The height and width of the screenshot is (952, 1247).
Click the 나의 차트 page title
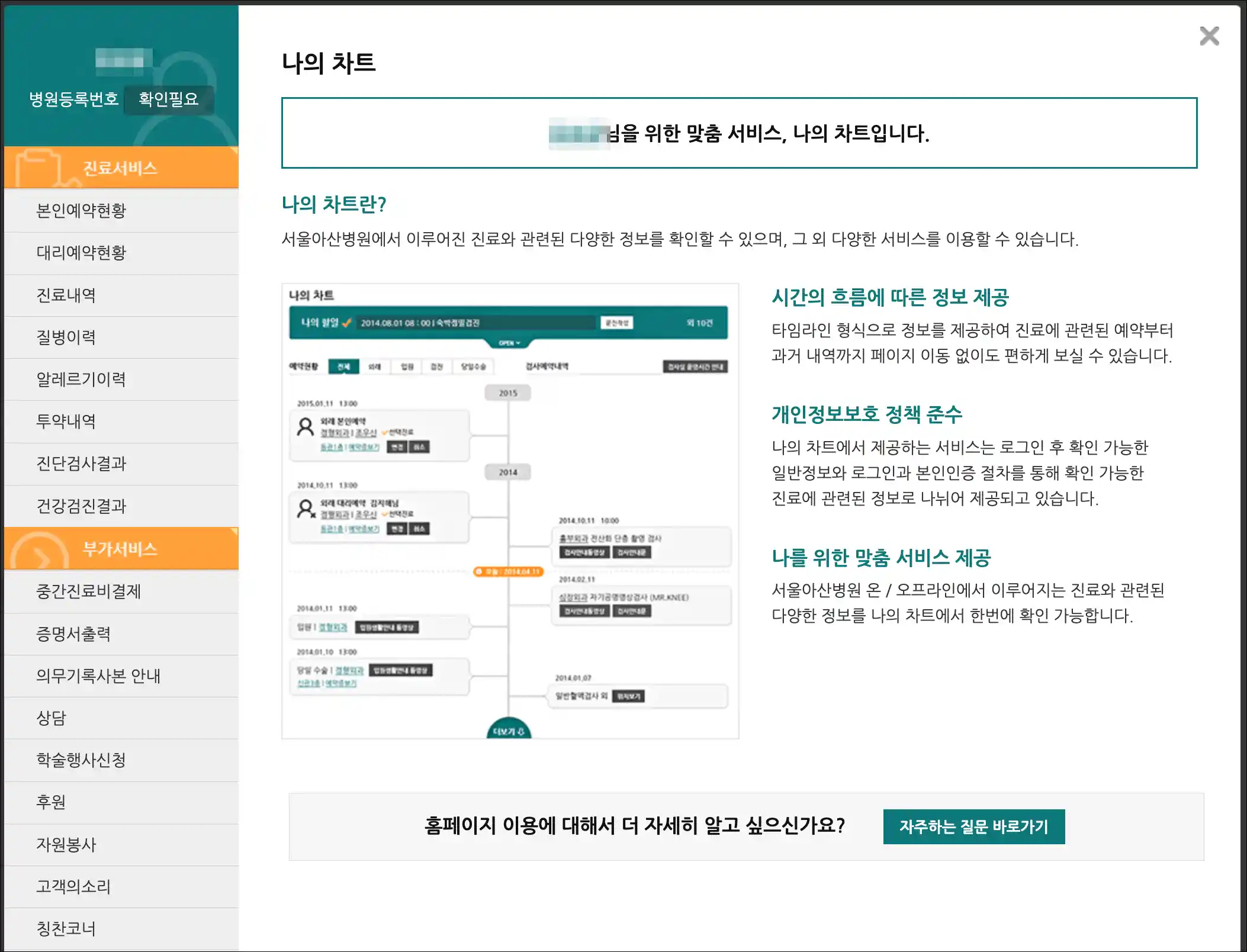(329, 63)
